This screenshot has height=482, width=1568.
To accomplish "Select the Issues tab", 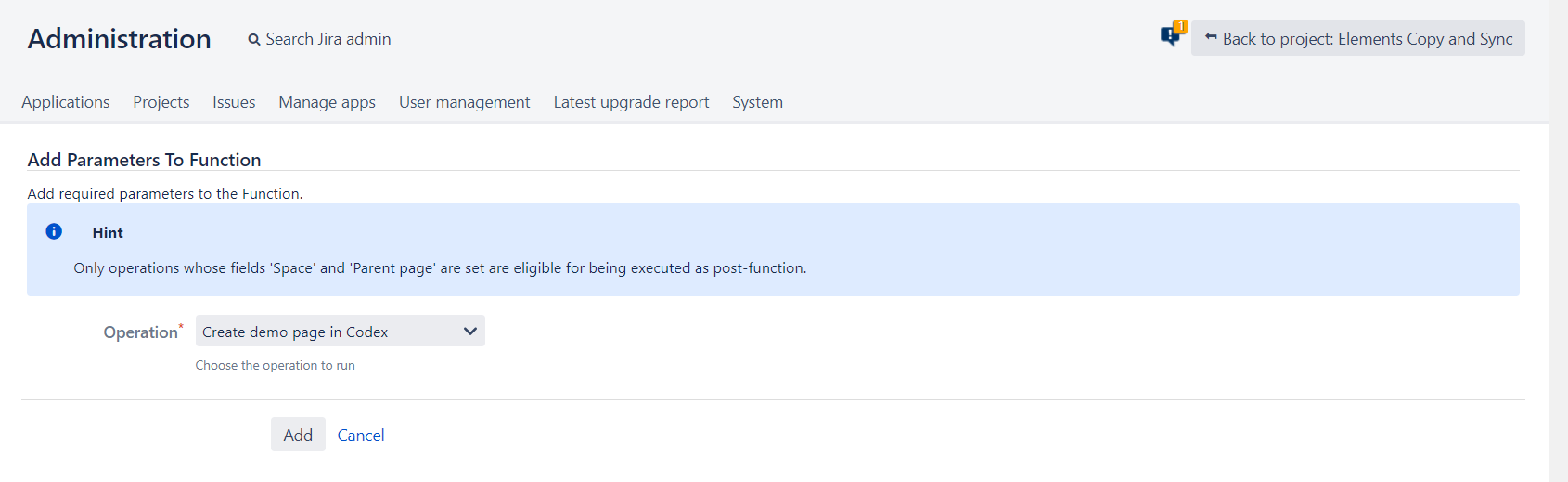I will 234,102.
